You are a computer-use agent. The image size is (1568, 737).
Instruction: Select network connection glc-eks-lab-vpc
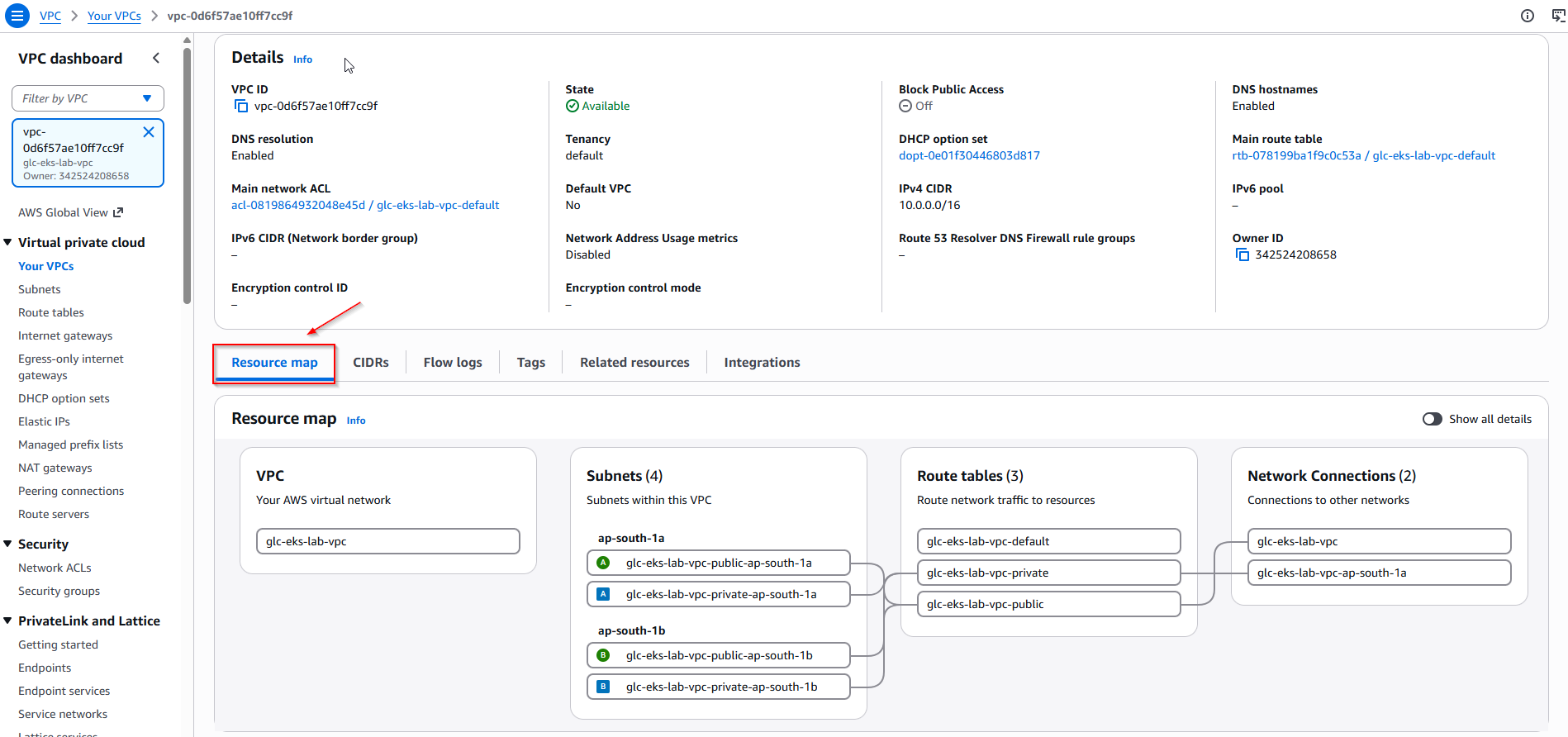click(1380, 541)
